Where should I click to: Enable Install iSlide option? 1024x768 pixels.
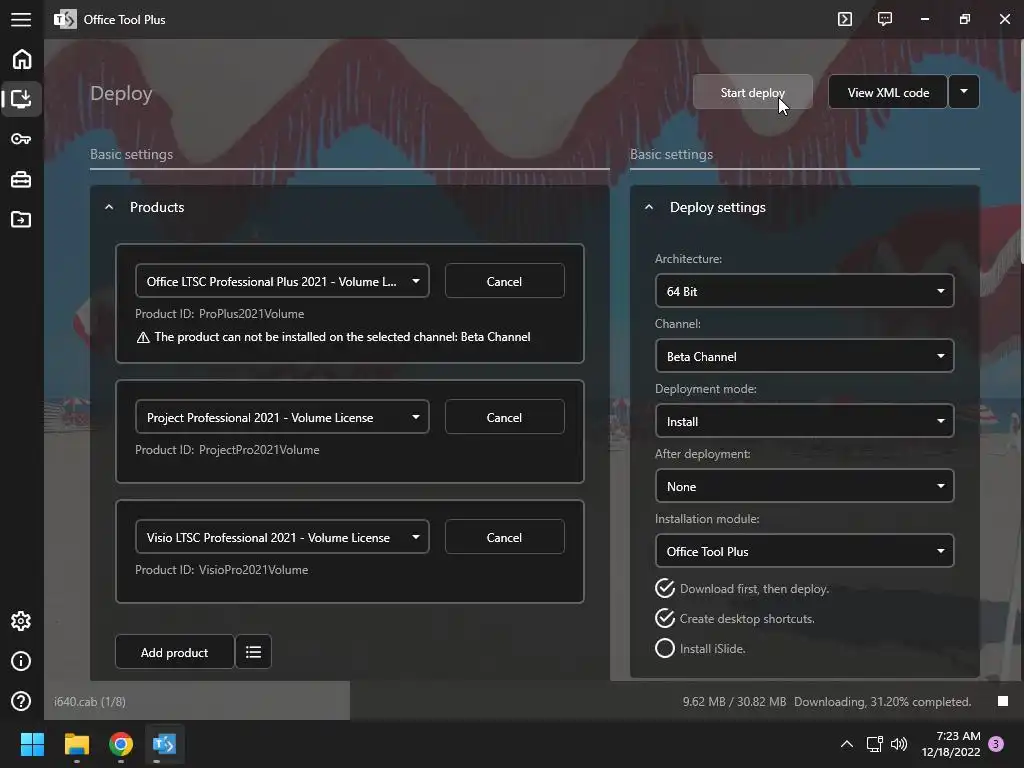700,648
